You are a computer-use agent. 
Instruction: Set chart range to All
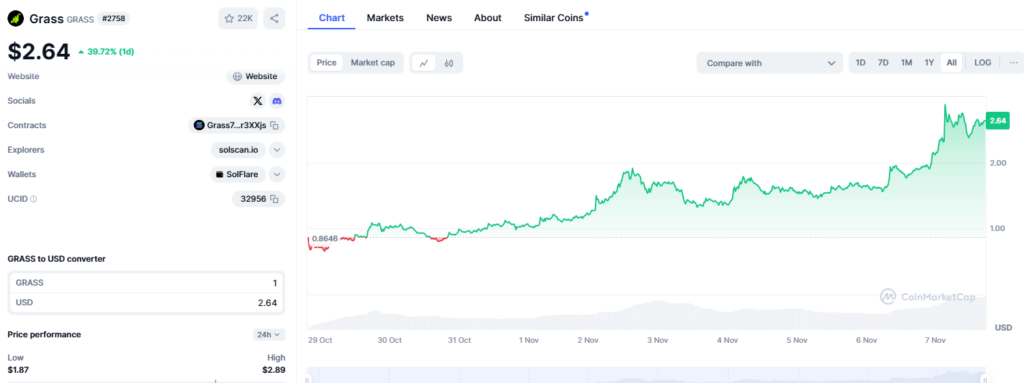952,63
